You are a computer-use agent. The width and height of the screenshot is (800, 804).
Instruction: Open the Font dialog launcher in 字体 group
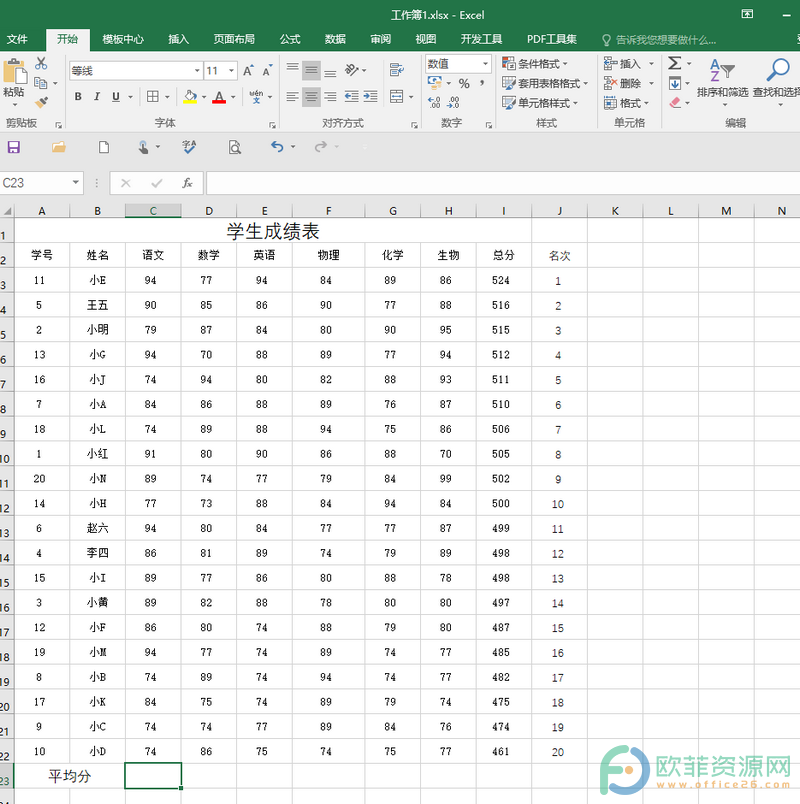click(x=272, y=125)
